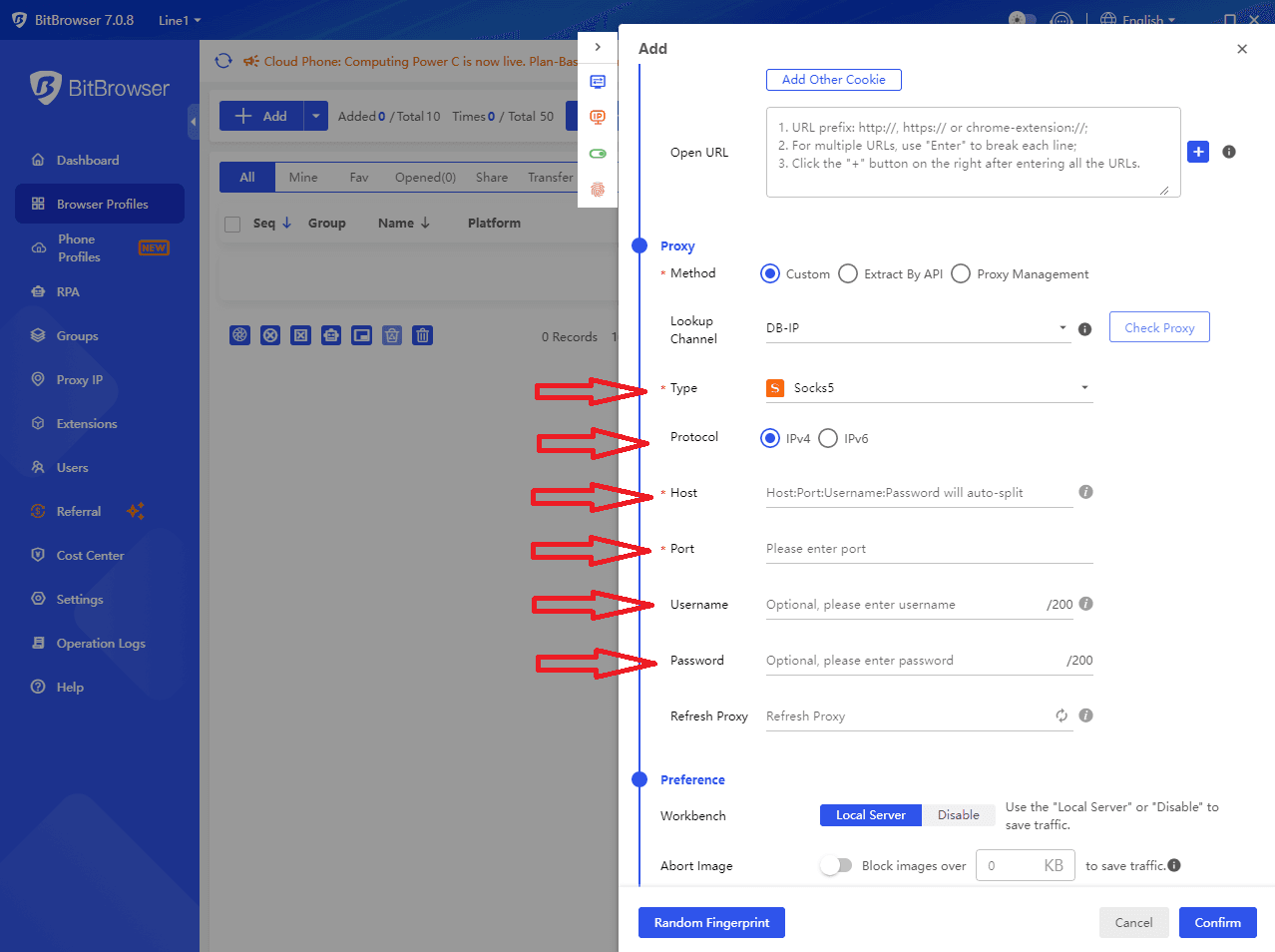Select the IPv6 protocol radio button
This screenshot has height=952, width=1275.
828,438
